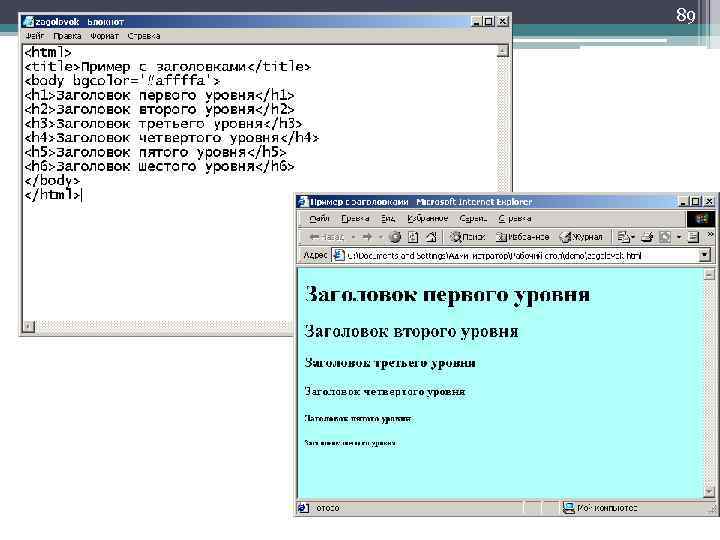
Task: Open the Правка menu in Notepad
Action: [67, 36]
